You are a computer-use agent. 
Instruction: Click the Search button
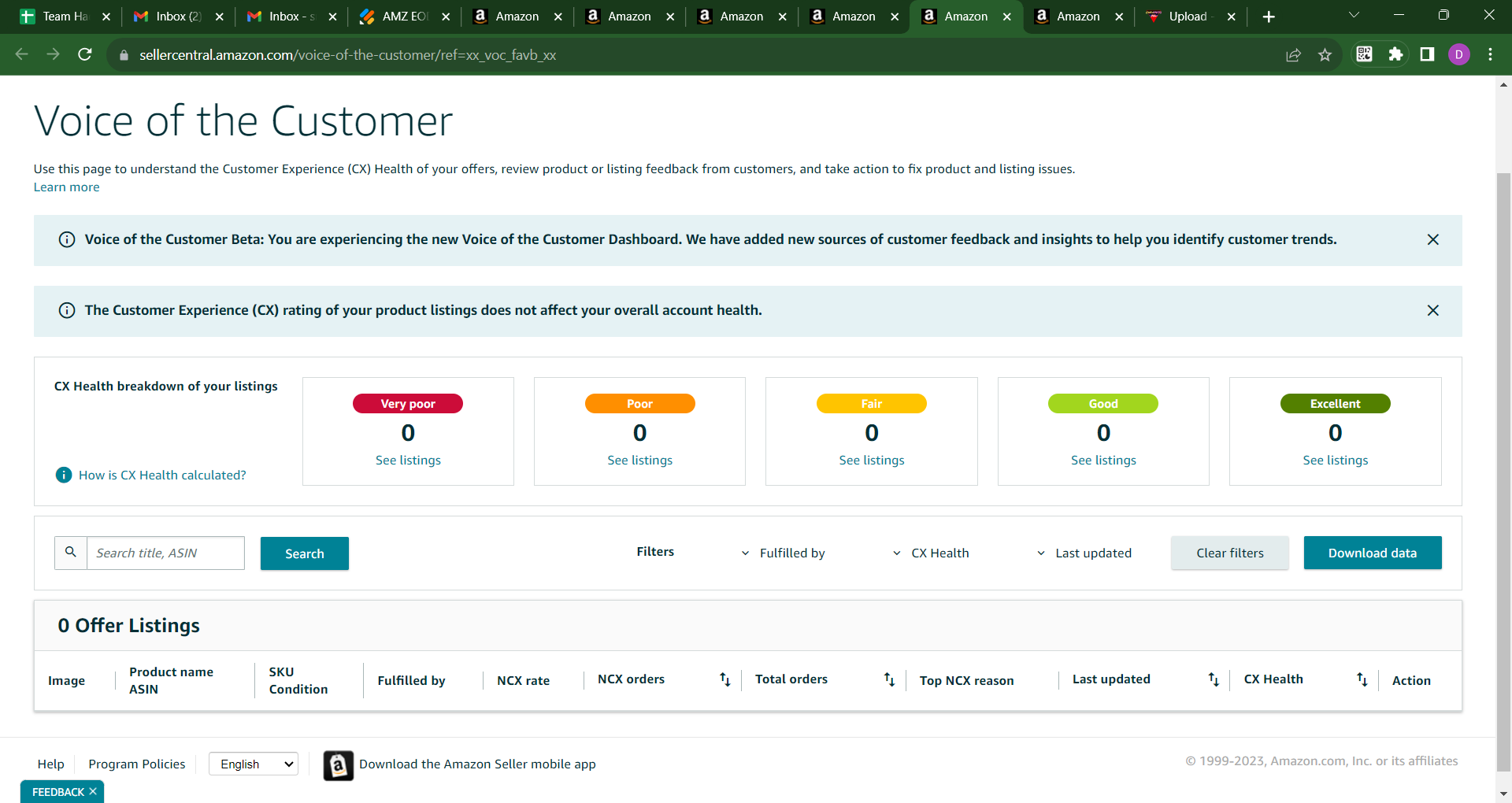(305, 553)
